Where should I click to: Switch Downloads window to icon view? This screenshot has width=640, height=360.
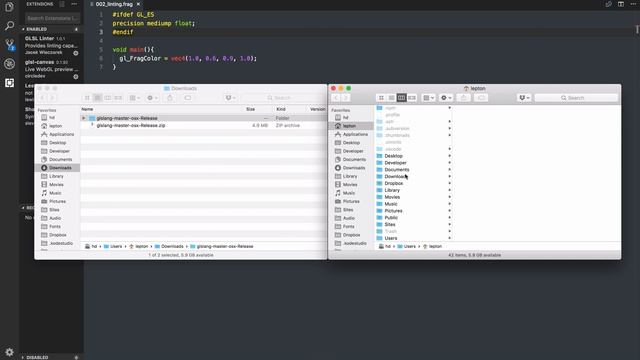click(87, 98)
